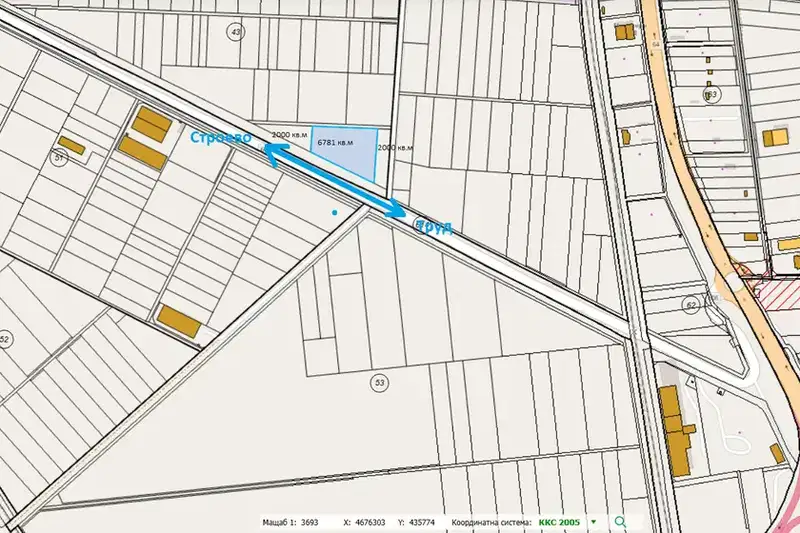This screenshot has height=533, width=800.
Task: Click the circled block number 51
Action: [59, 157]
